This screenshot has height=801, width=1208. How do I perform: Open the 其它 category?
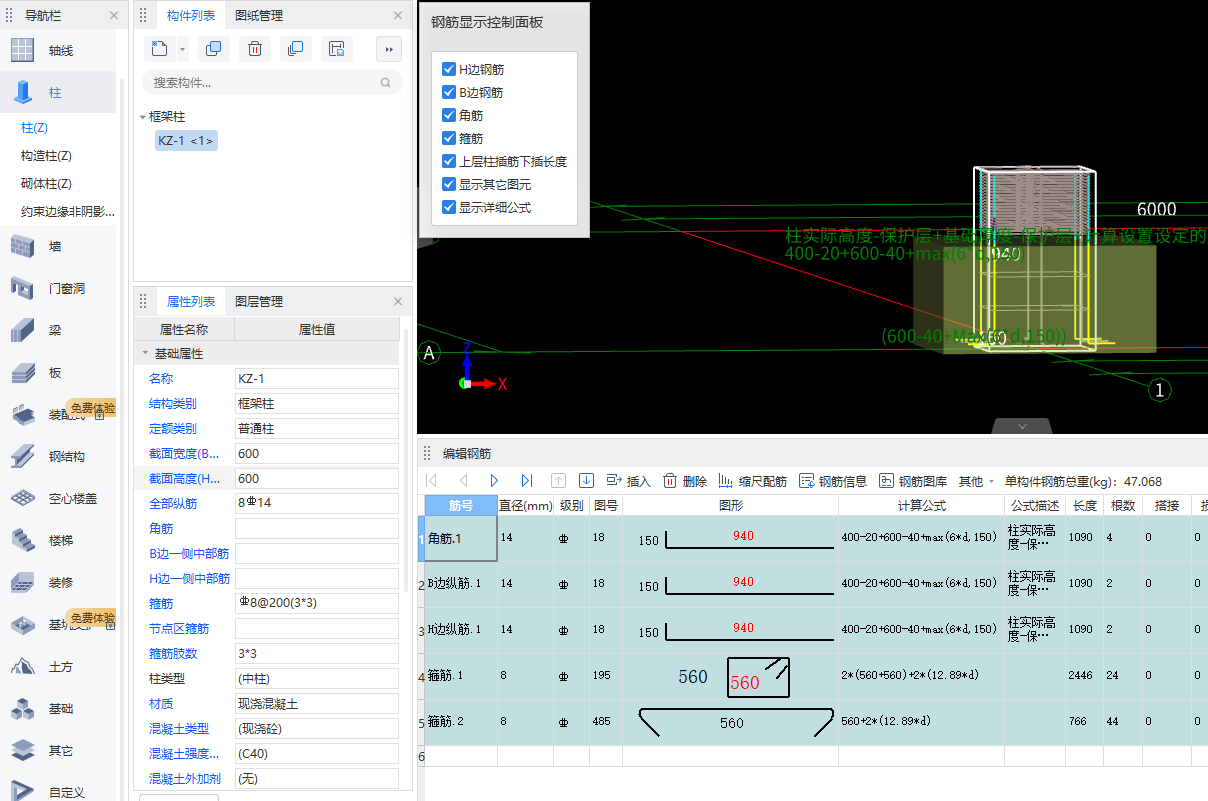tap(60, 750)
